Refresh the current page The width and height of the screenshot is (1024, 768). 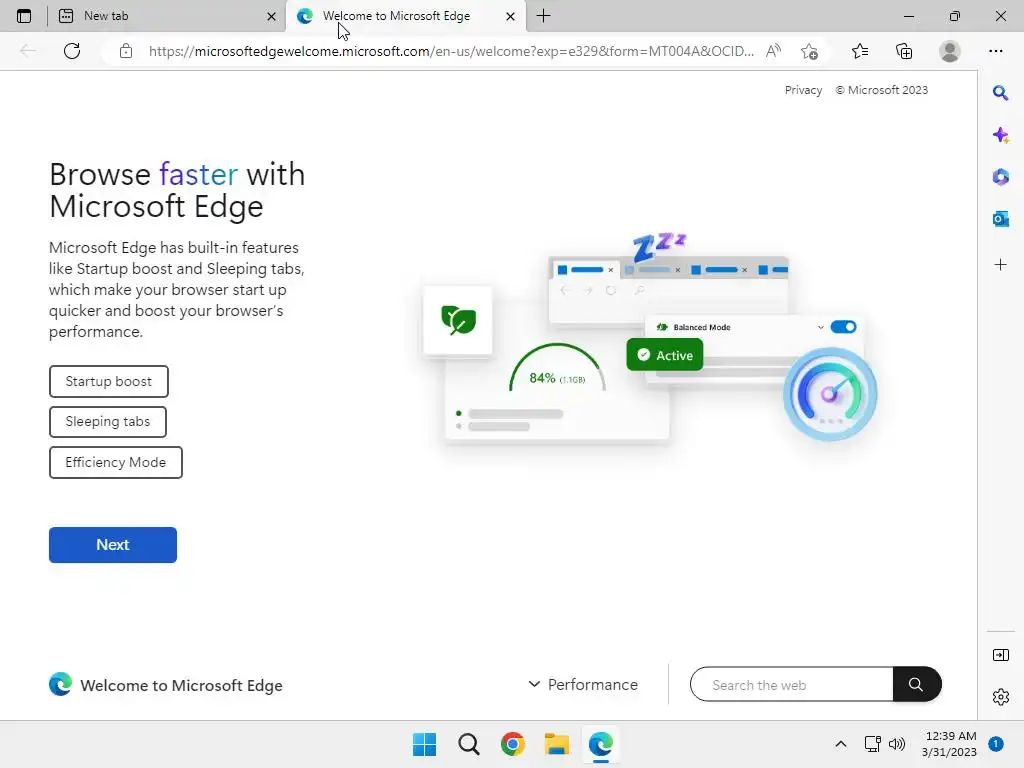click(72, 51)
